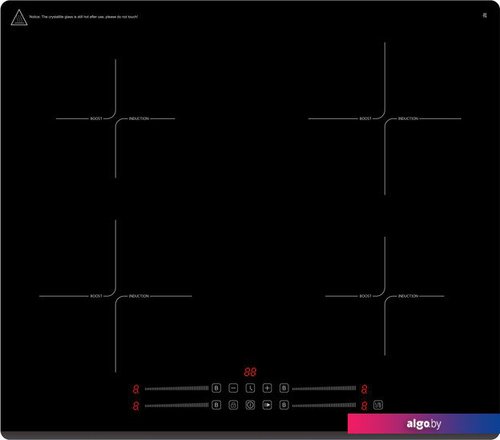Click the red 88 timer display
This screenshot has height=440, width=500.
250,372
